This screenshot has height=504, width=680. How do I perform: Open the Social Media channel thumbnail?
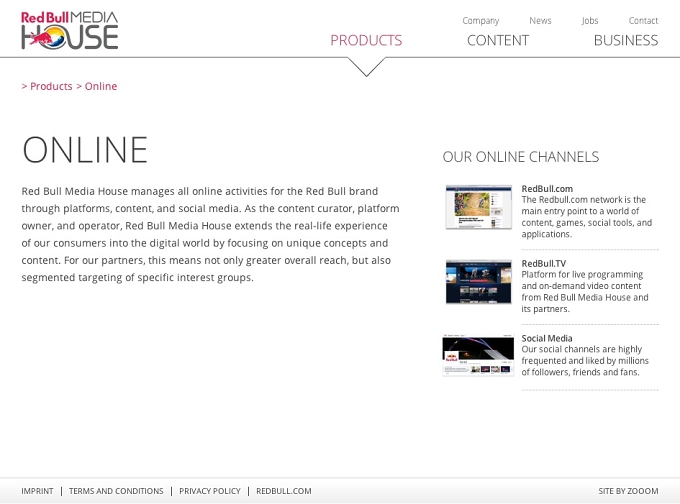(x=478, y=355)
